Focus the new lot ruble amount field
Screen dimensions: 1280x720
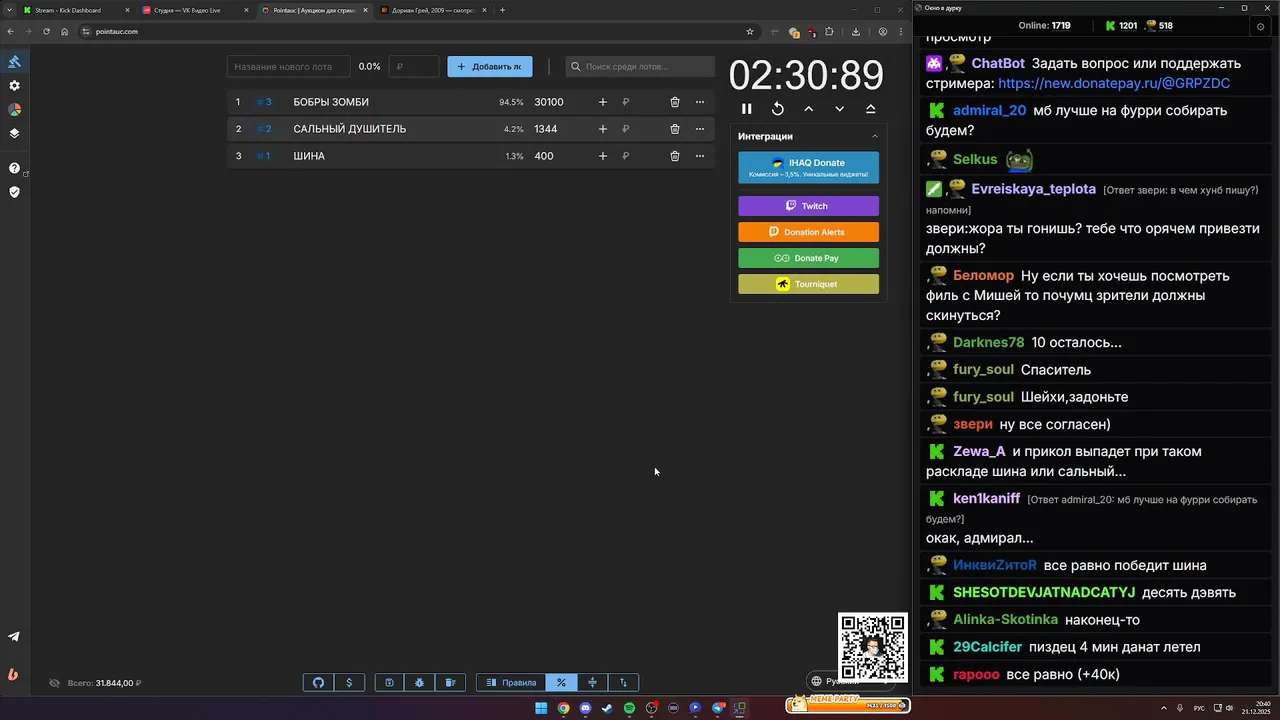pos(414,67)
